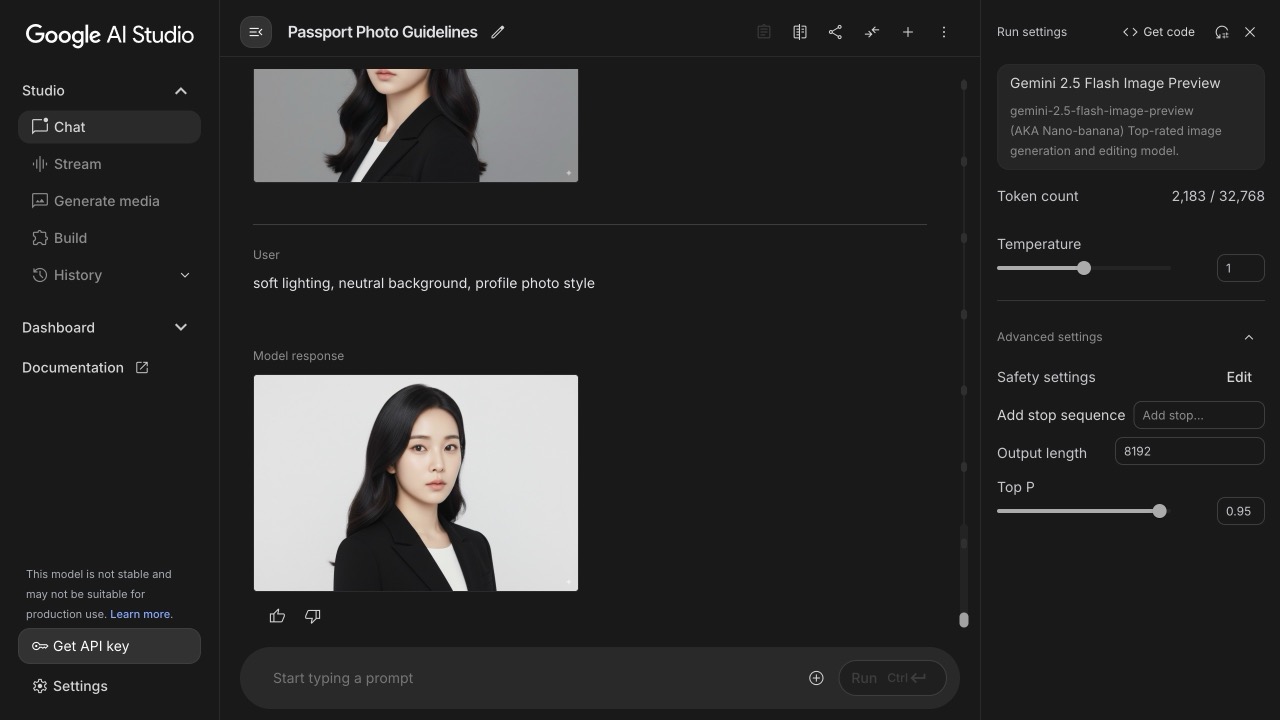Click the Temperature slider handle
The height and width of the screenshot is (720, 1280).
tap(1084, 268)
